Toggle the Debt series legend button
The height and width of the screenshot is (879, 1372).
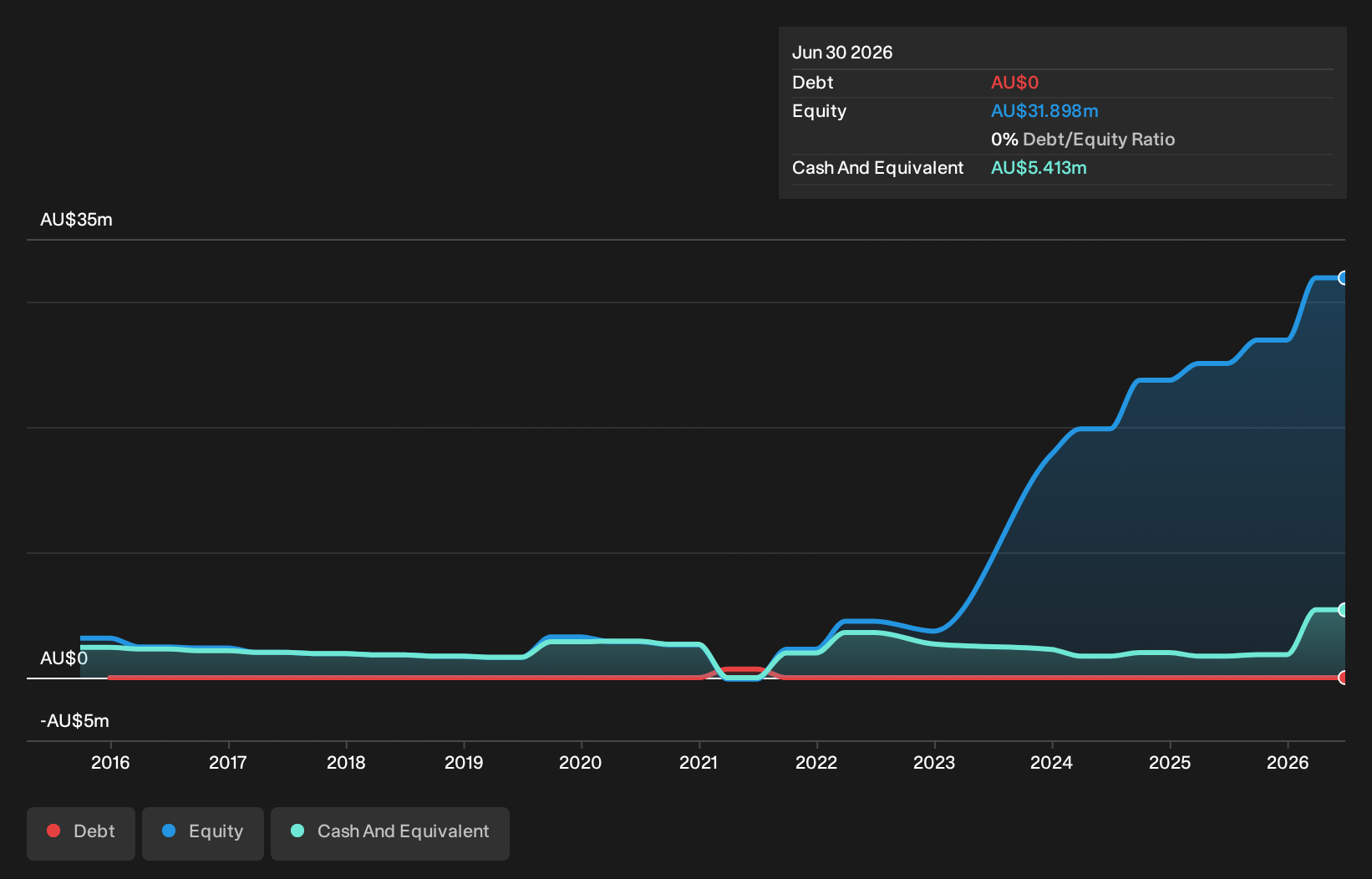[81, 833]
